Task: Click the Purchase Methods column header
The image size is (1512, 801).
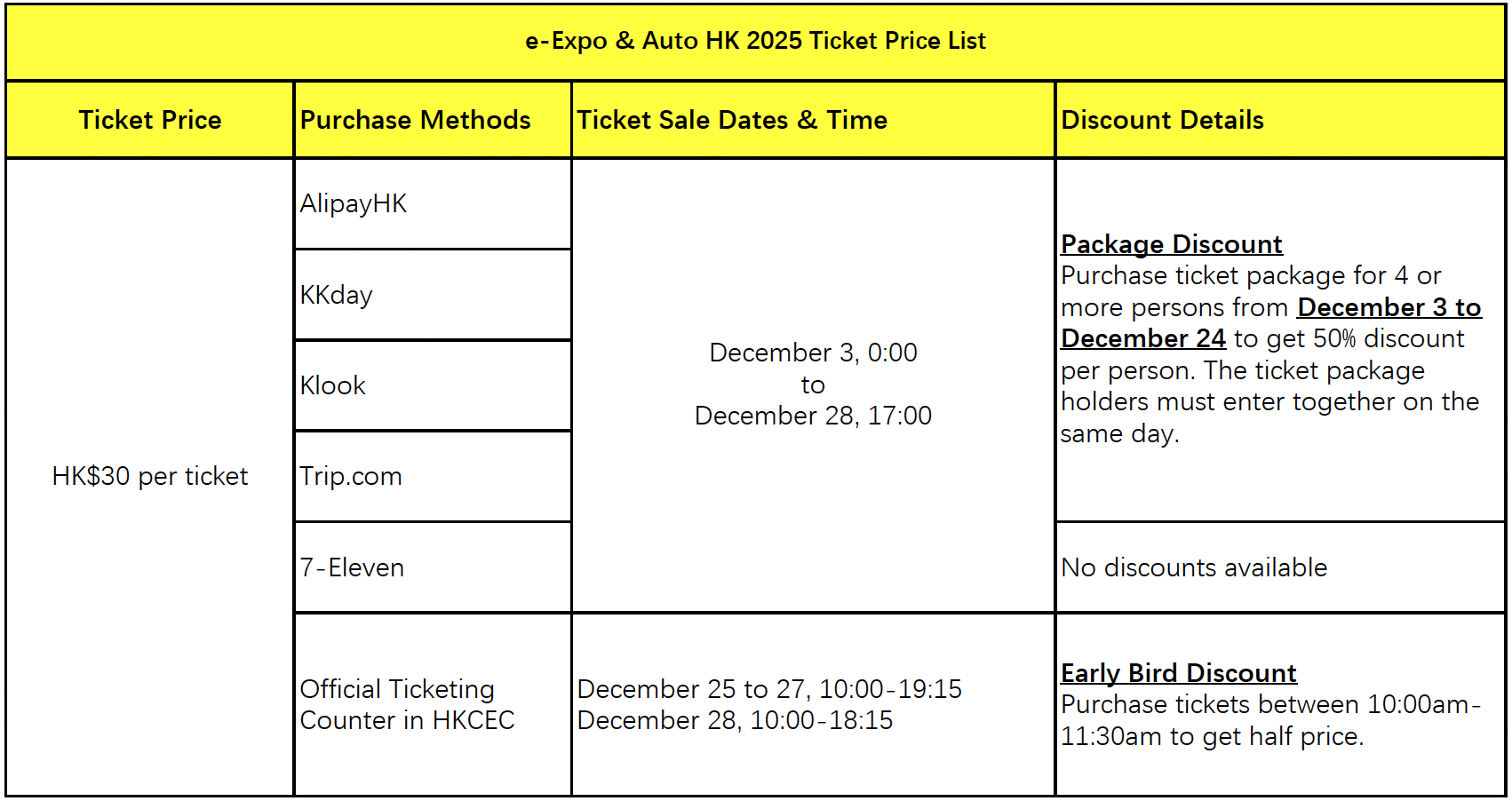Action: pyautogui.click(x=415, y=120)
